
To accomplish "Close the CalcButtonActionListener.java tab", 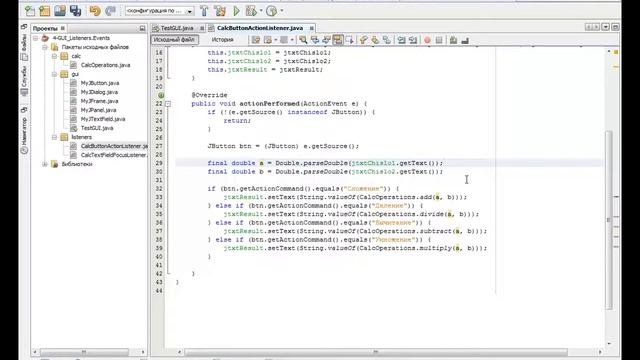I will pyautogui.click(x=311, y=28).
